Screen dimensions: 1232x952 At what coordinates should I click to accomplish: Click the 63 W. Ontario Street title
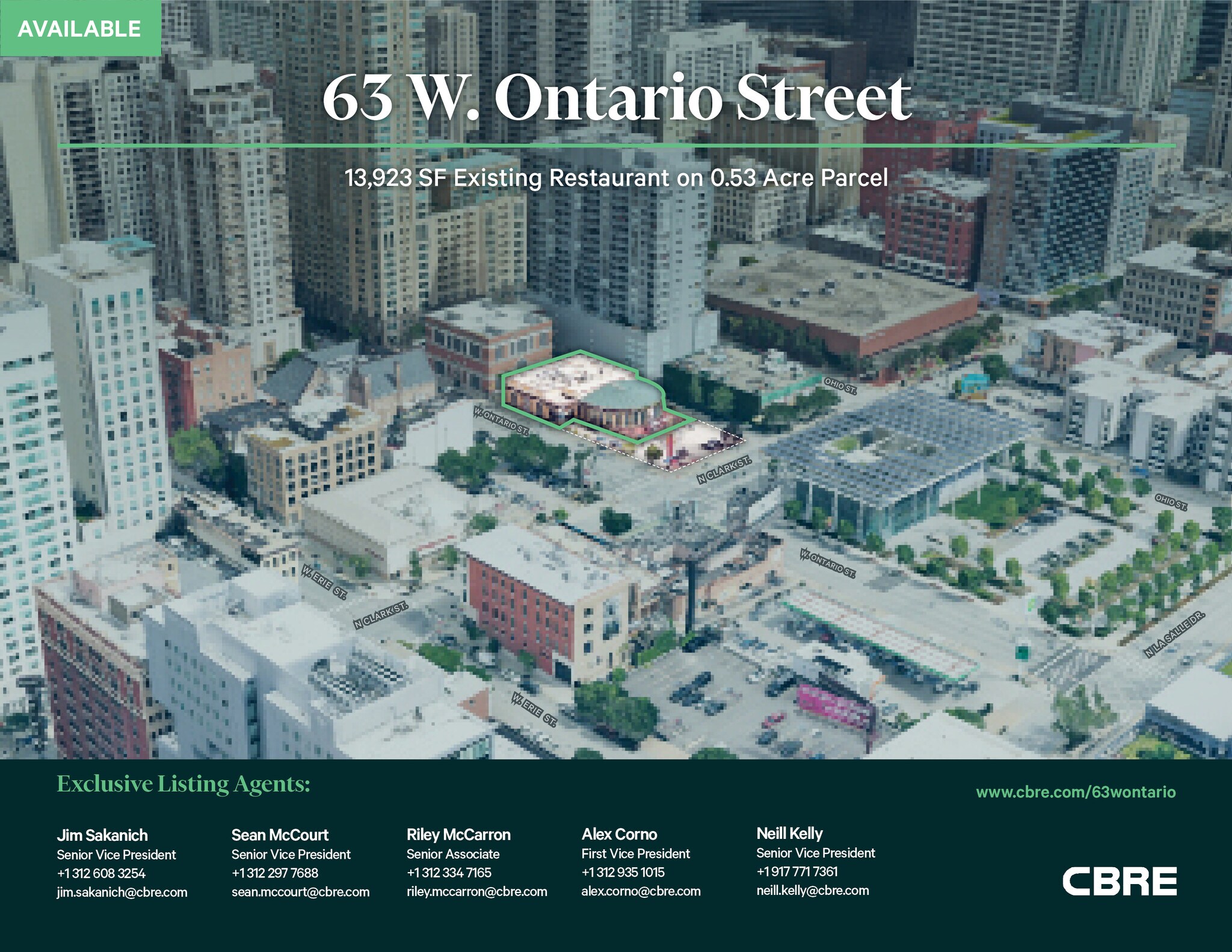coord(617,98)
